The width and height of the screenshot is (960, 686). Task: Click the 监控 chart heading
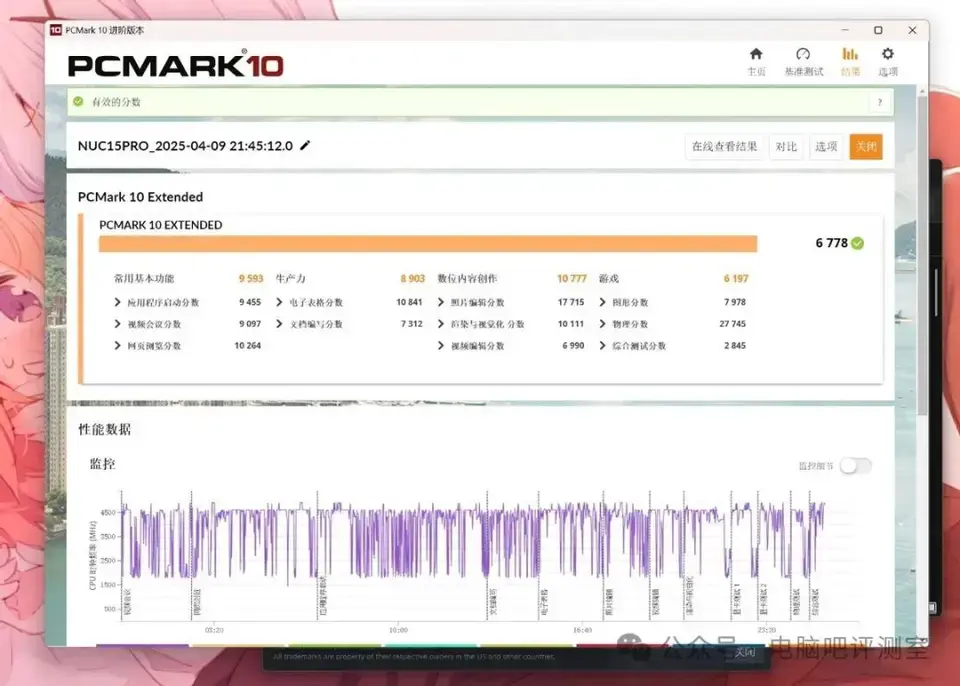pyautogui.click(x=102, y=464)
